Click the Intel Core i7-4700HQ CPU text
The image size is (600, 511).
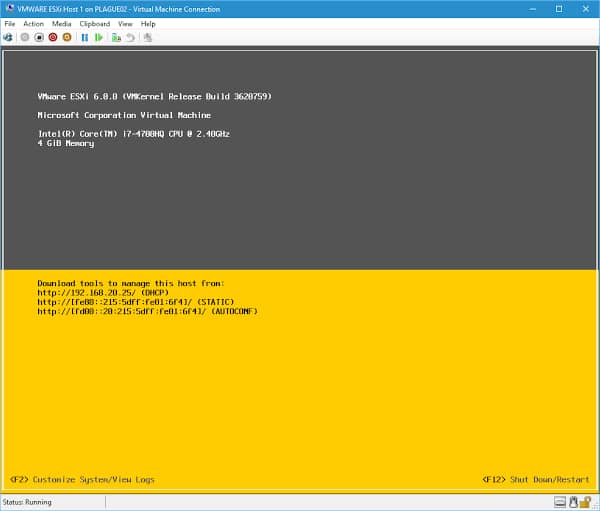click(x=134, y=134)
